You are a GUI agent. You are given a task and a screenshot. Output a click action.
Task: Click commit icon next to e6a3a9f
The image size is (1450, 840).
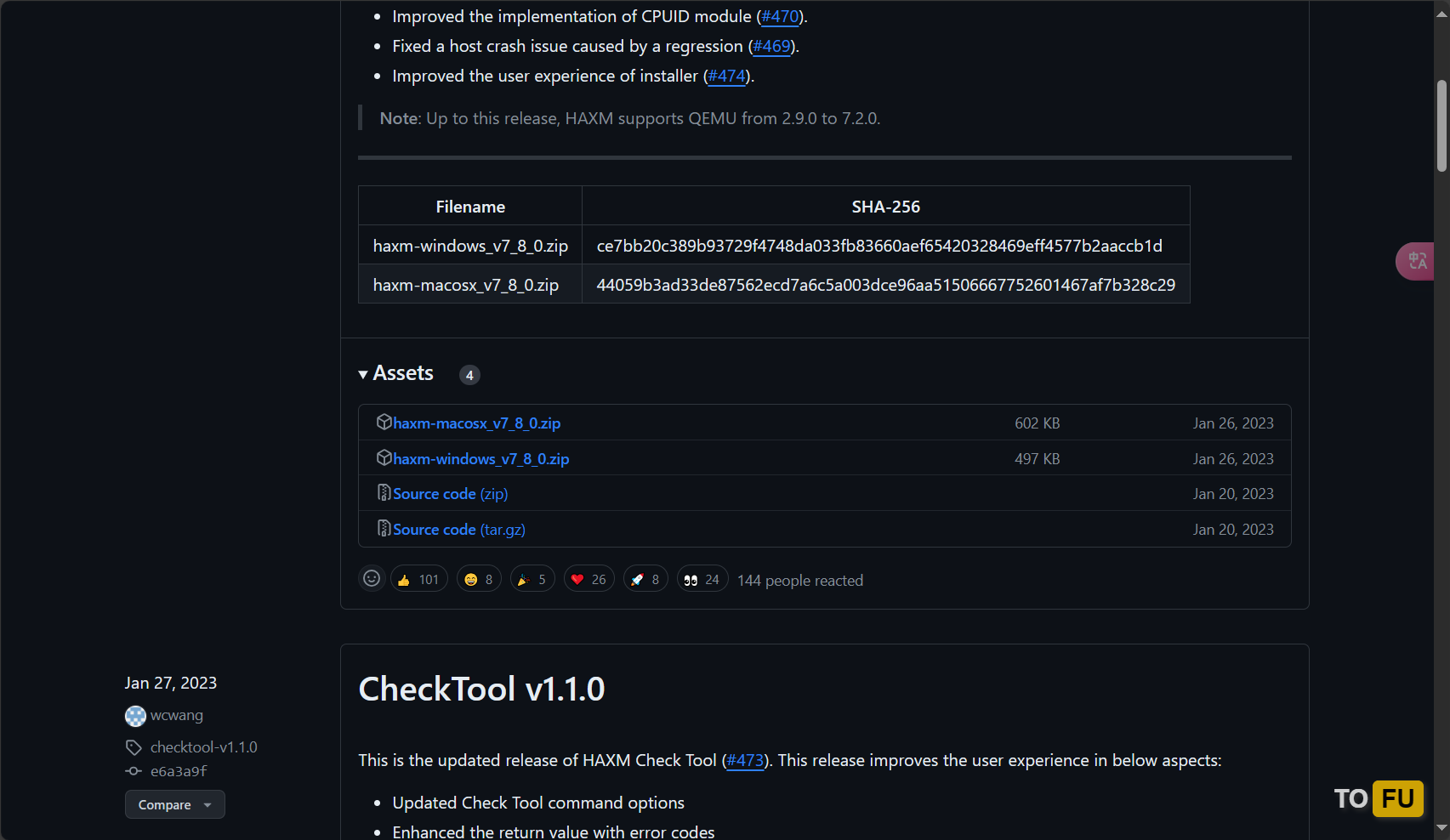point(134,771)
